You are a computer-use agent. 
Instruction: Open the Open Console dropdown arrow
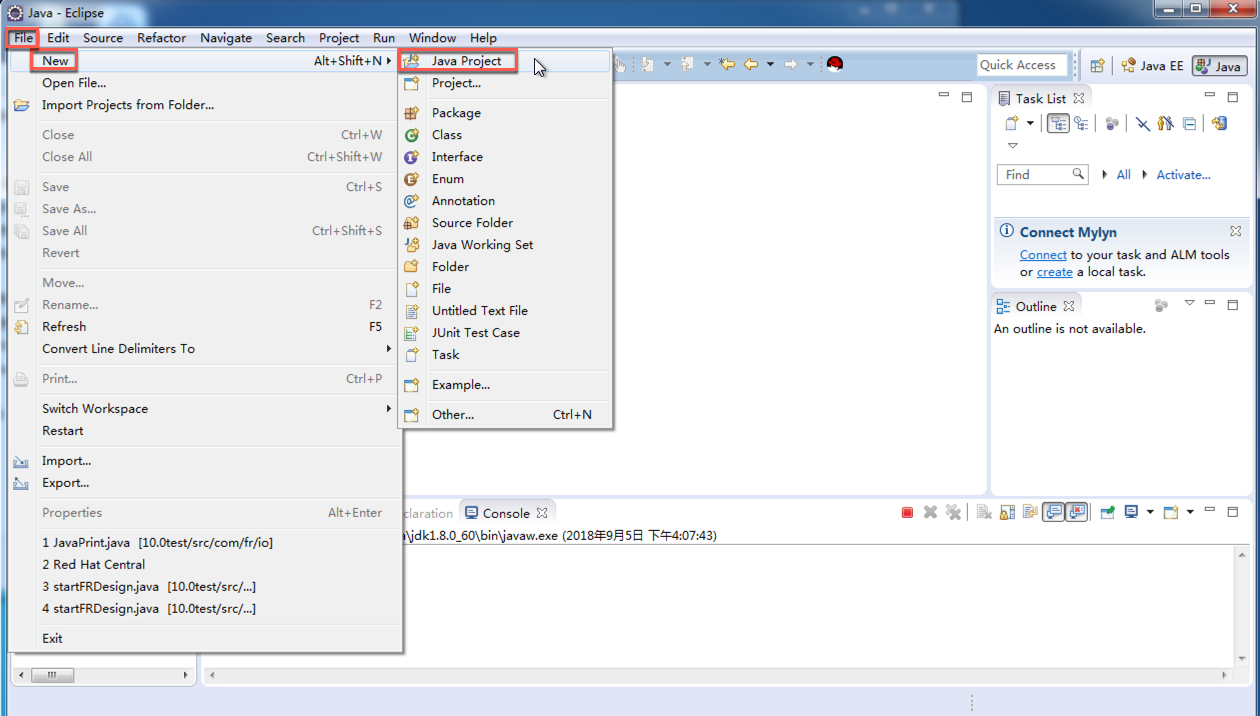coord(1190,512)
